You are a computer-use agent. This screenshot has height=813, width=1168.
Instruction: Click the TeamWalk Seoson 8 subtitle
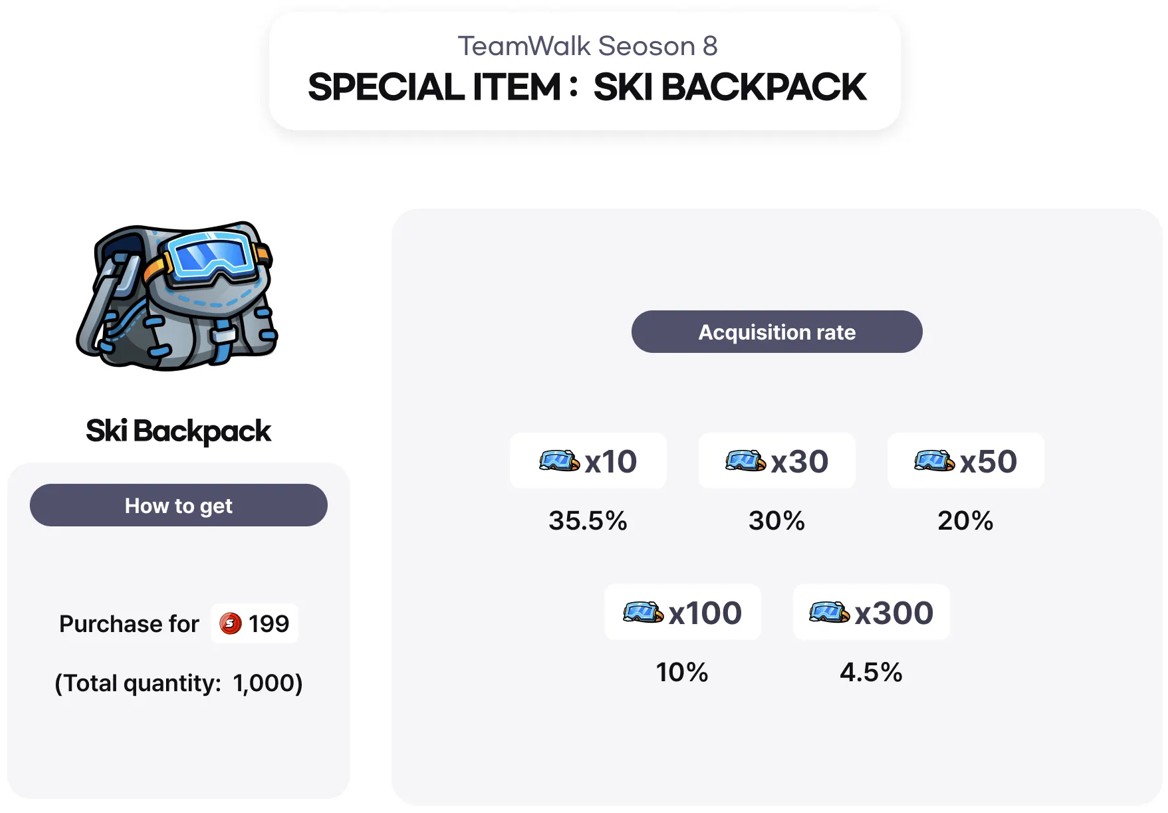[x=587, y=46]
